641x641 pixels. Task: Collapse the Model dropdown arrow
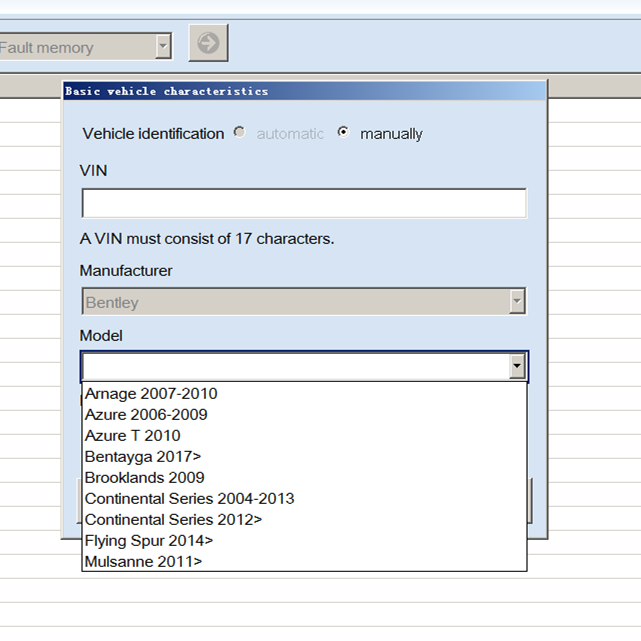517,366
